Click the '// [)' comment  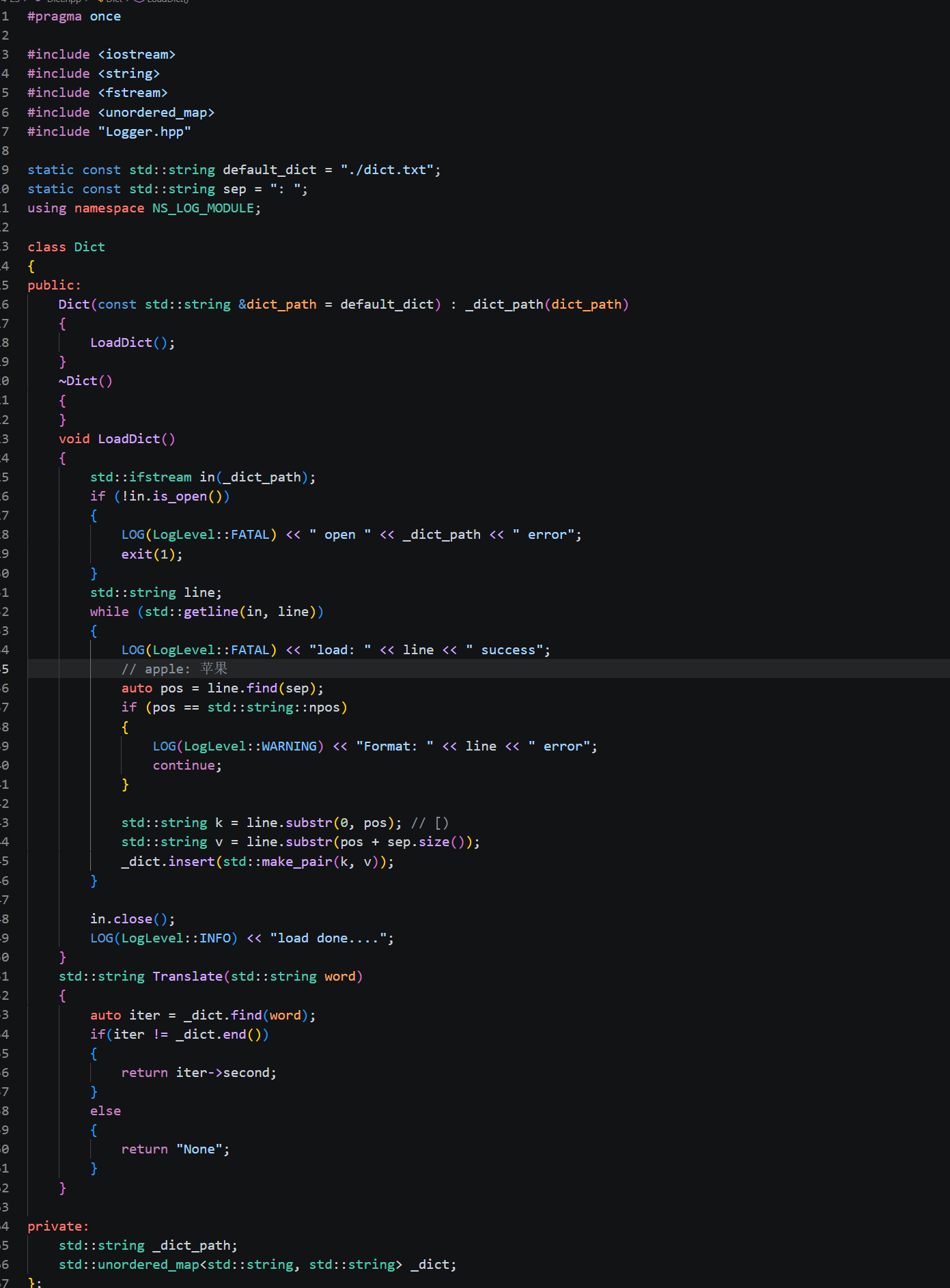[430, 823]
